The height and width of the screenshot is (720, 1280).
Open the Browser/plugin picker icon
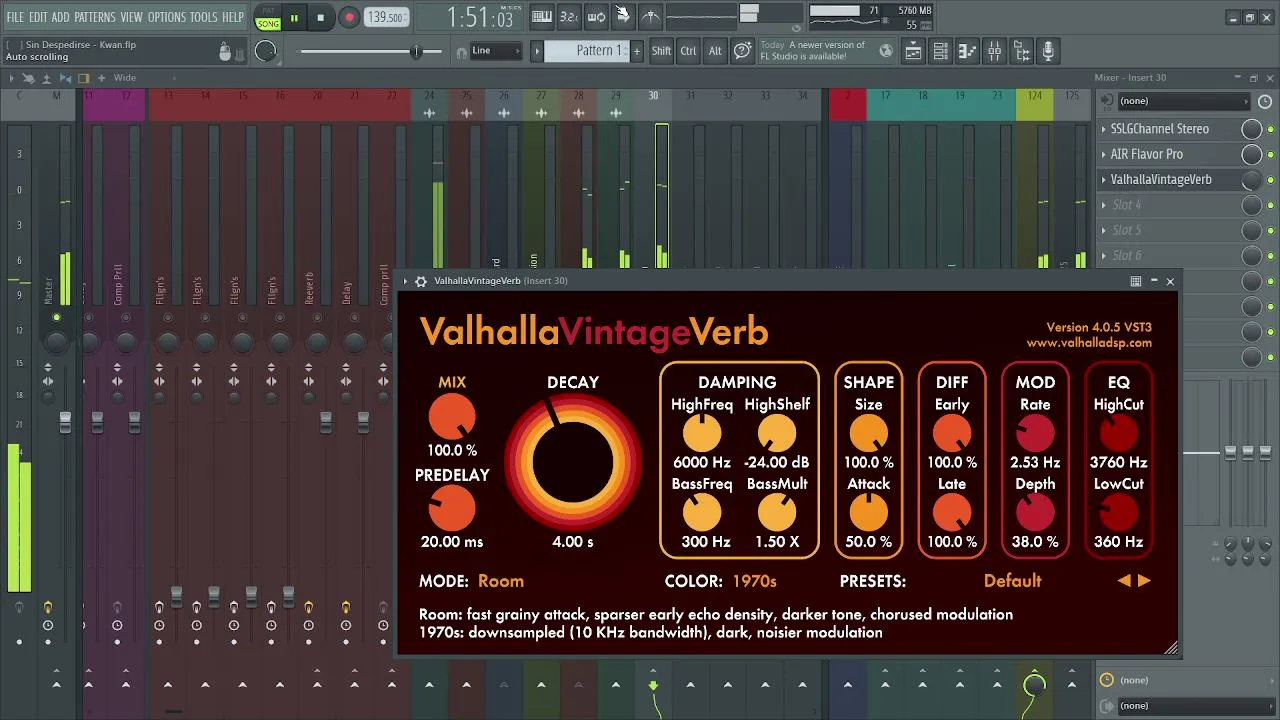1021,50
